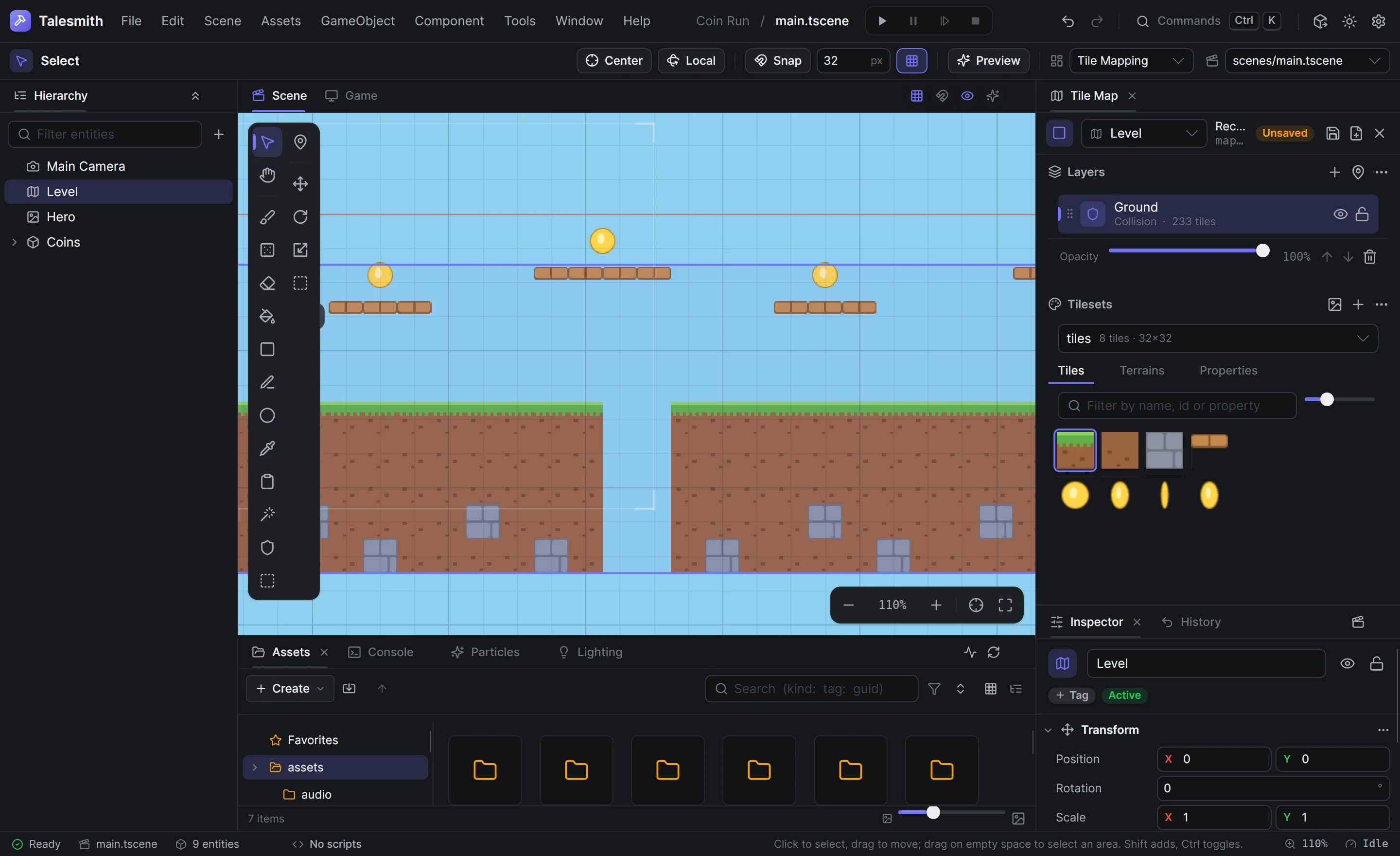1400x856 pixels.
Task: Toggle Level visibility in Inspector
Action: pos(1347,664)
